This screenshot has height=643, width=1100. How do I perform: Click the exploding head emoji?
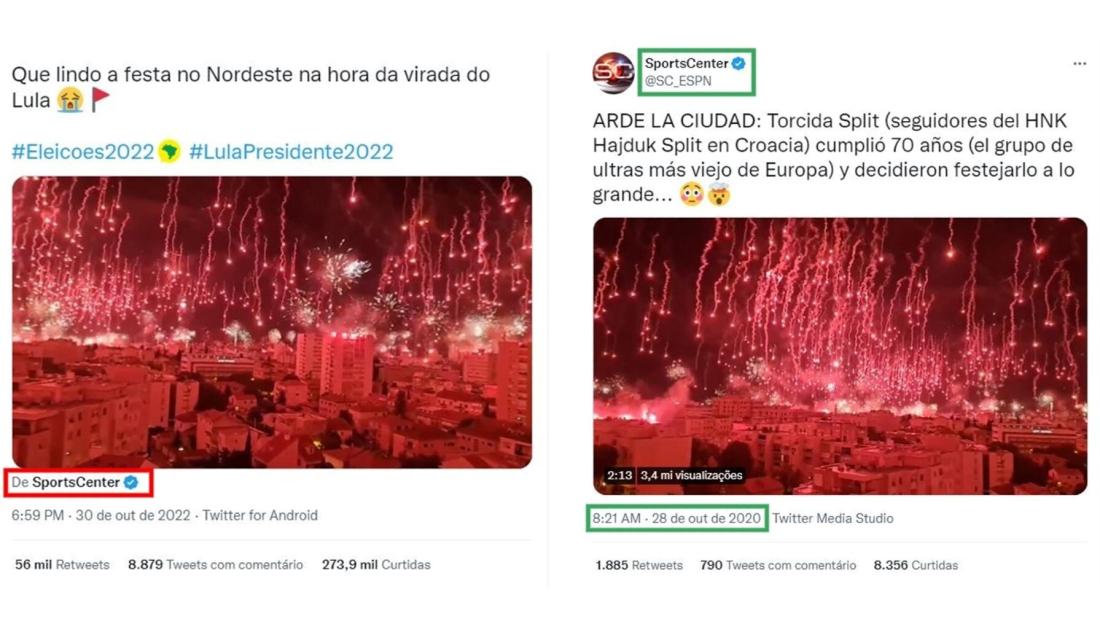(x=720, y=194)
